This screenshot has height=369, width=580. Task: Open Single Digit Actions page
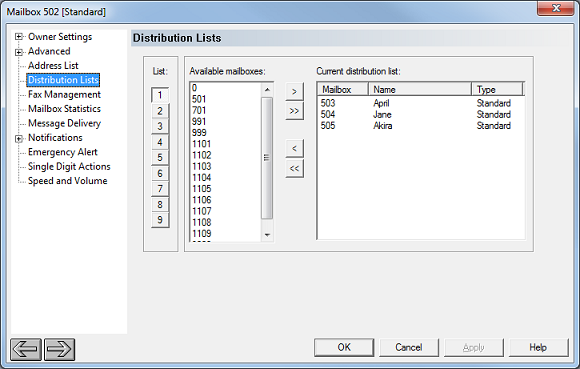(x=69, y=166)
